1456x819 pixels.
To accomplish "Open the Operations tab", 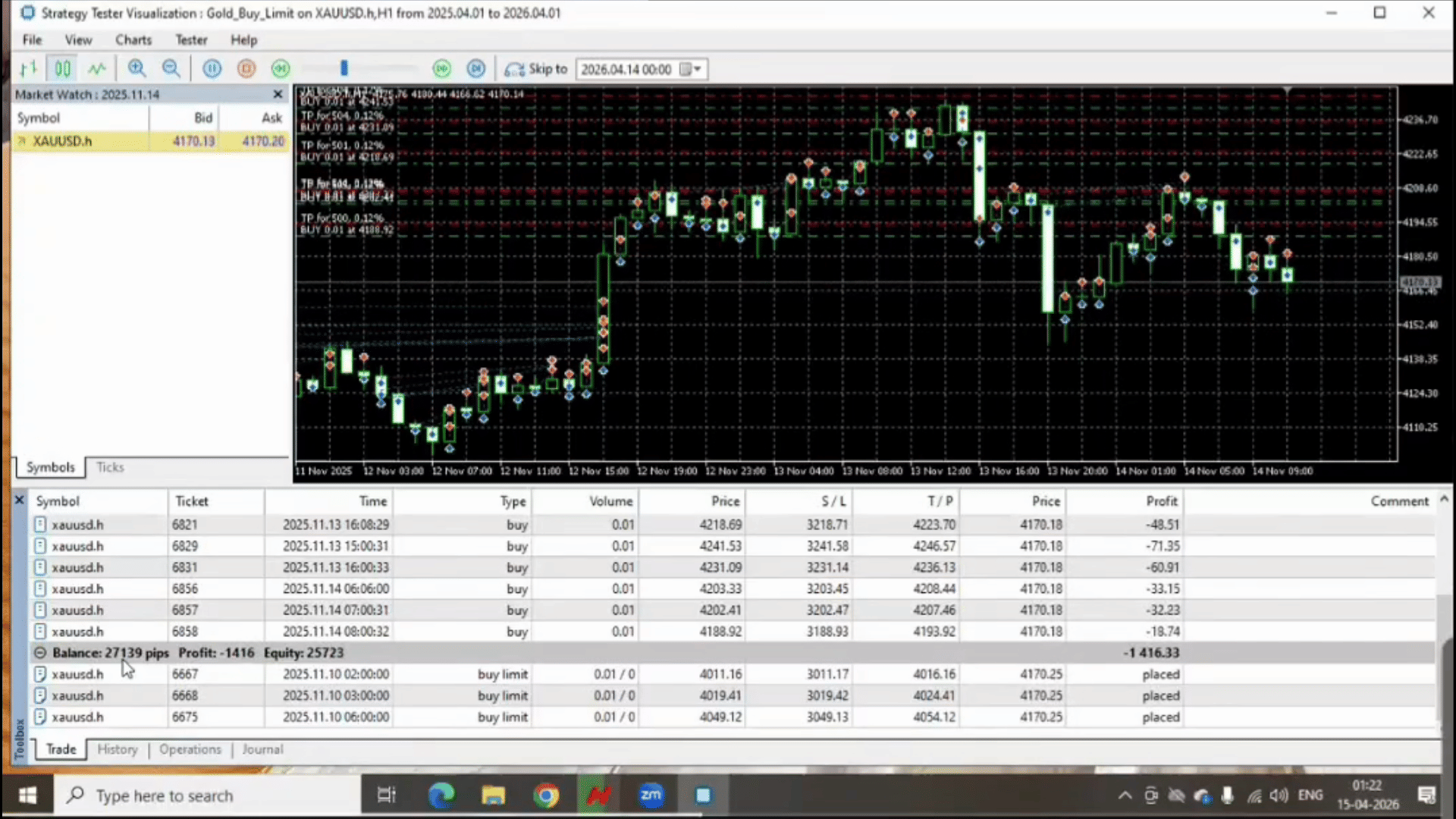I will tap(190, 749).
